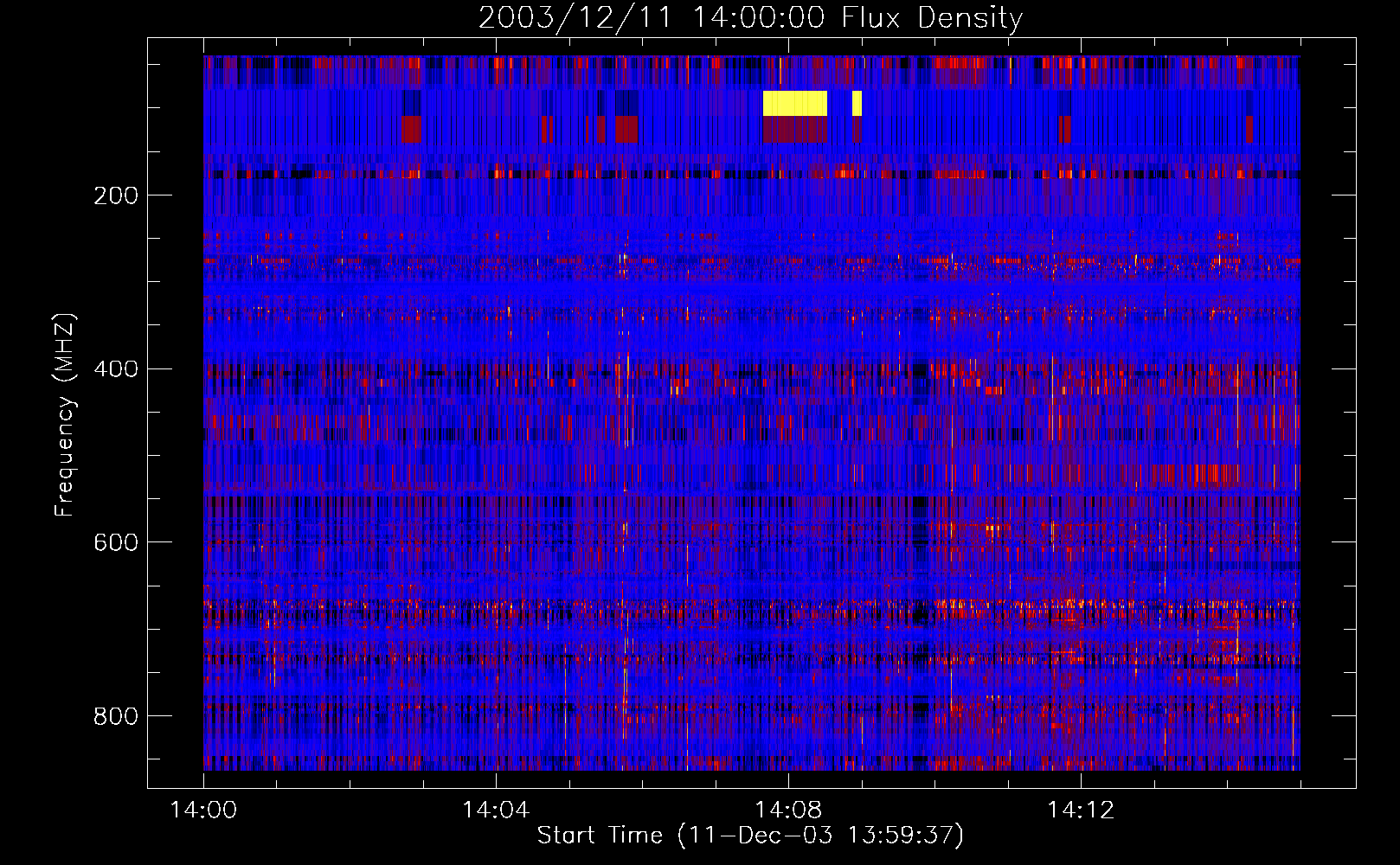Click the 'Start Time (11-Dec-03 13:59:37)' label

point(750,836)
